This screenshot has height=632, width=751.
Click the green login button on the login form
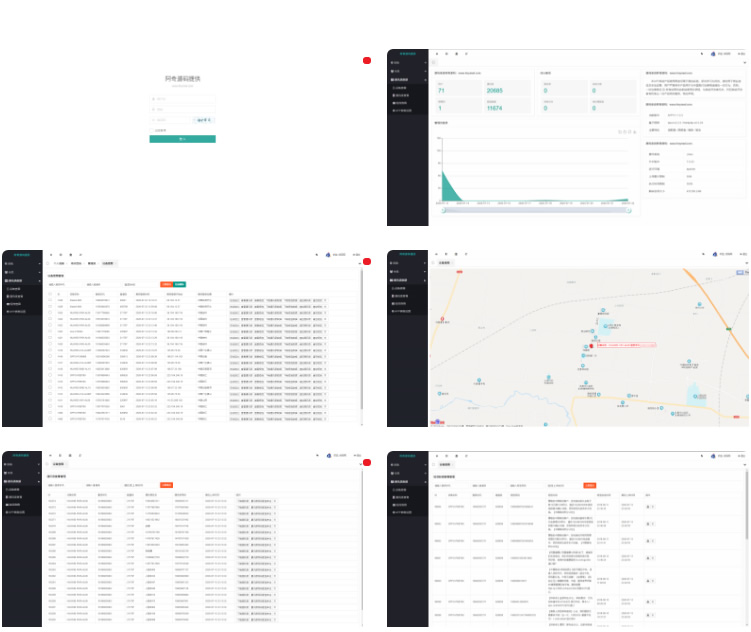[182, 139]
